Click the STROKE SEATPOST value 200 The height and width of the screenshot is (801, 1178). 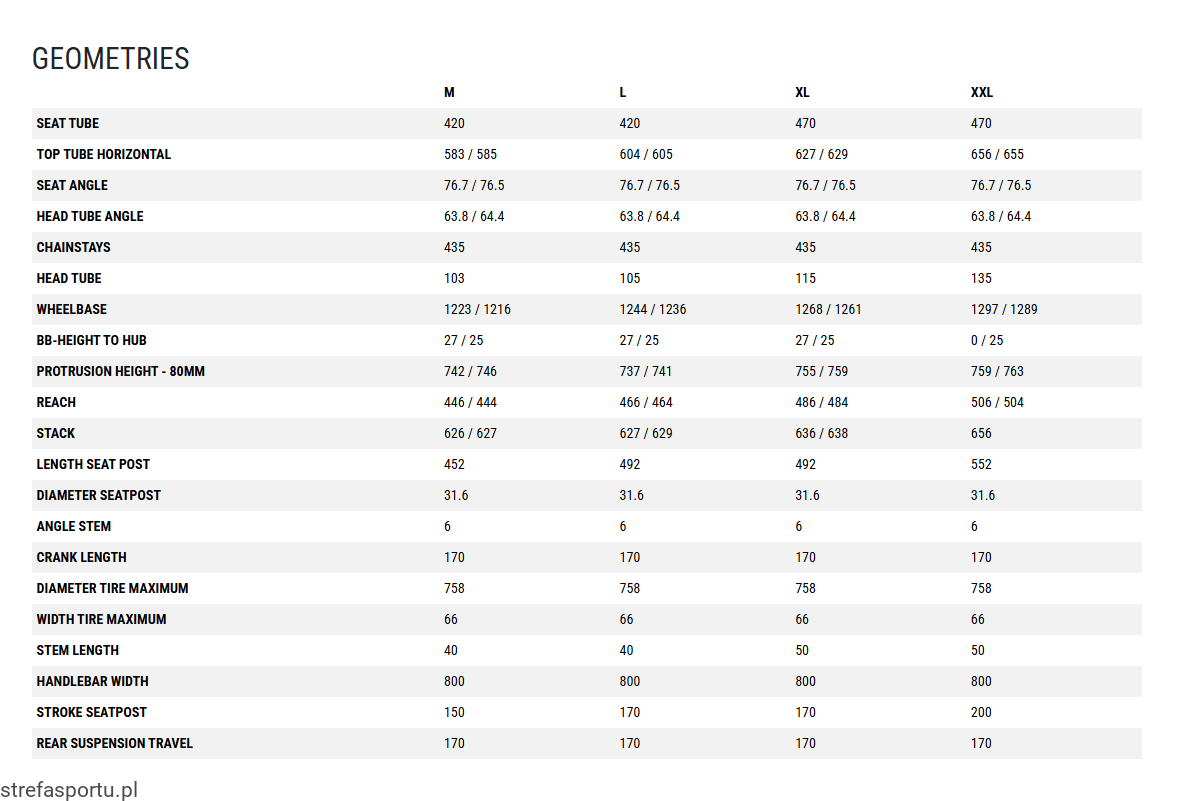981,712
